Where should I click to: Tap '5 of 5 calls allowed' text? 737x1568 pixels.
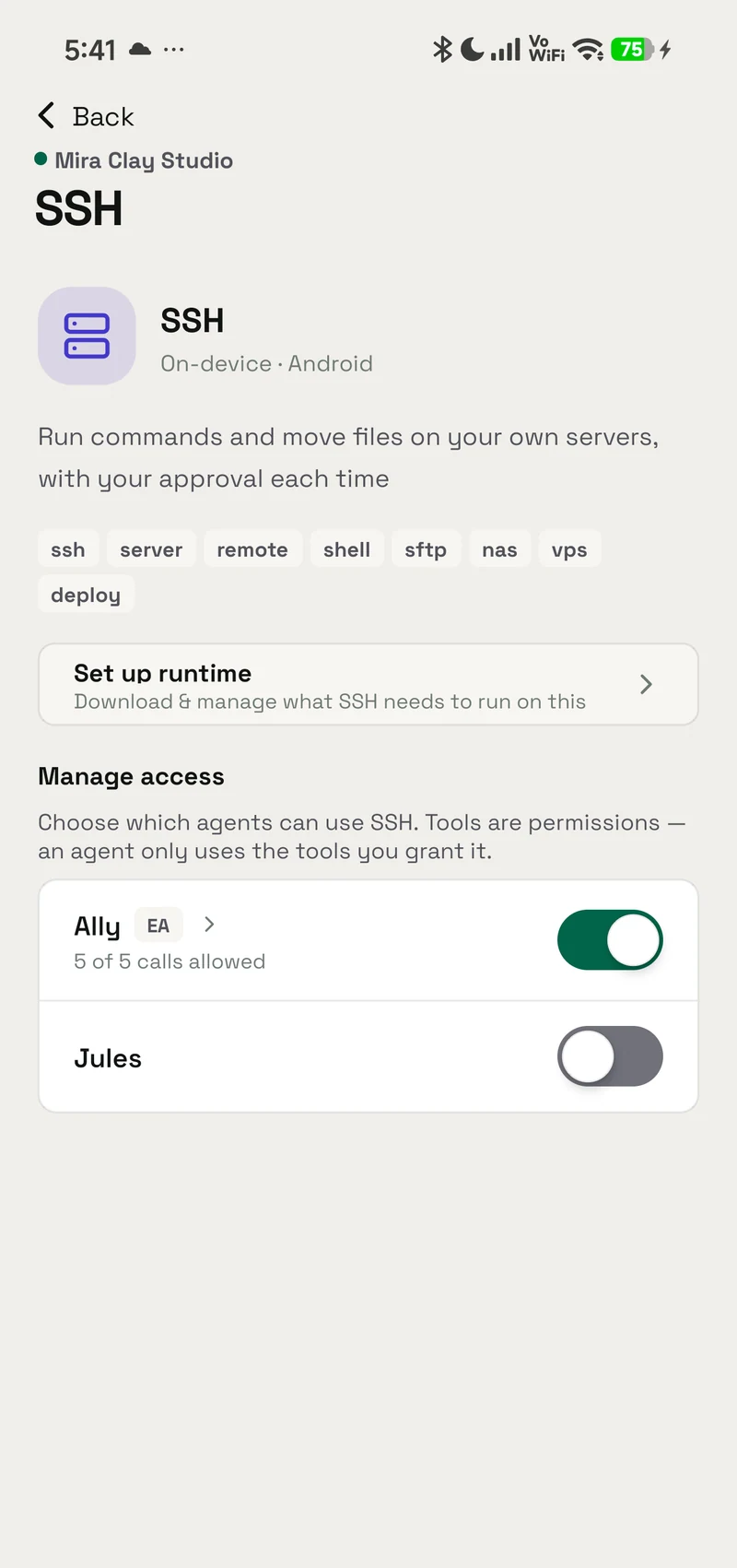tap(170, 961)
